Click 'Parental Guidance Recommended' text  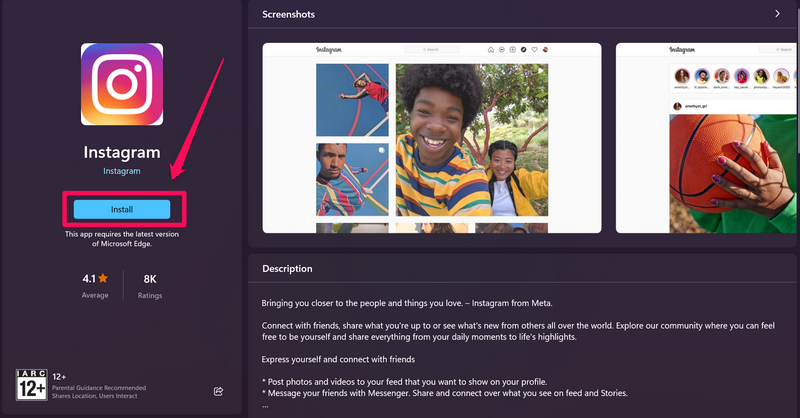pyautogui.click(x=99, y=388)
